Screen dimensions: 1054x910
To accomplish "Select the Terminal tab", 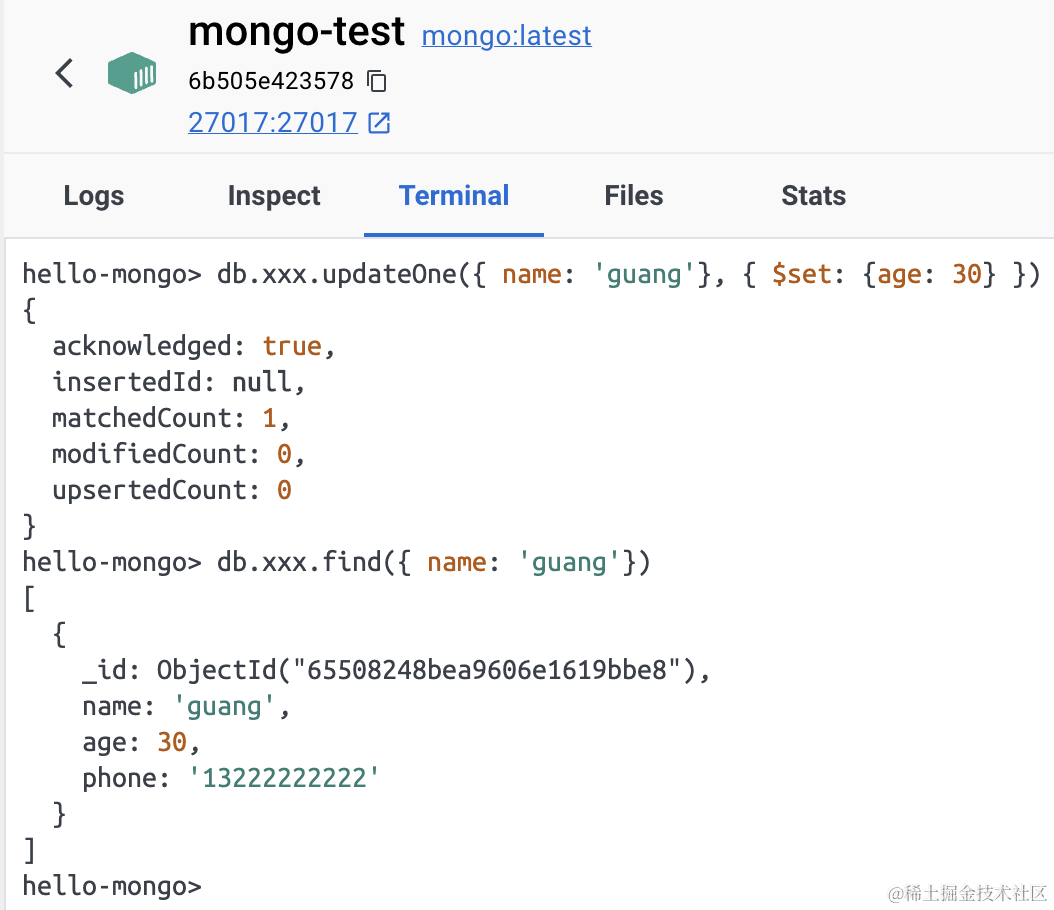I will 454,196.
